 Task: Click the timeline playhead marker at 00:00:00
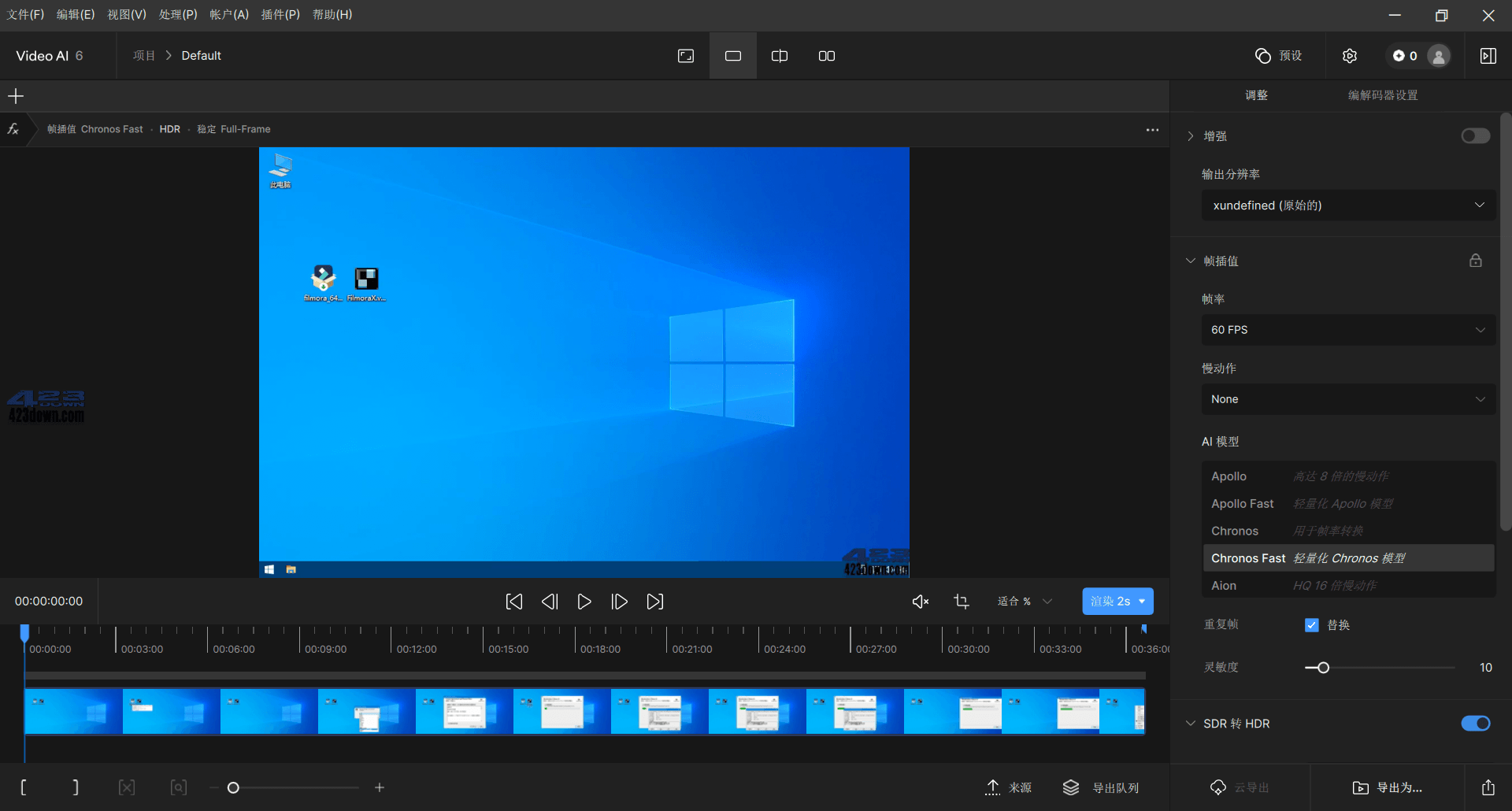tap(24, 632)
